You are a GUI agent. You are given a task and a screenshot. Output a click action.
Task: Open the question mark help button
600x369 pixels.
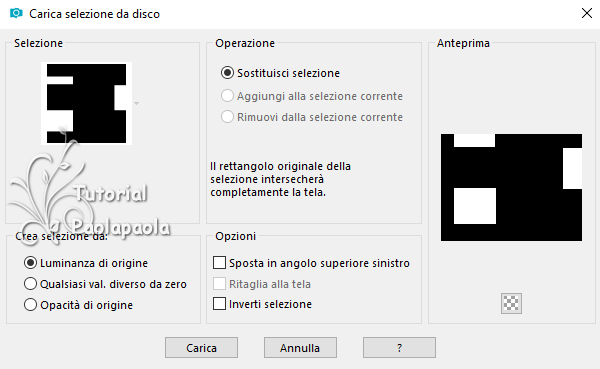[399, 348]
